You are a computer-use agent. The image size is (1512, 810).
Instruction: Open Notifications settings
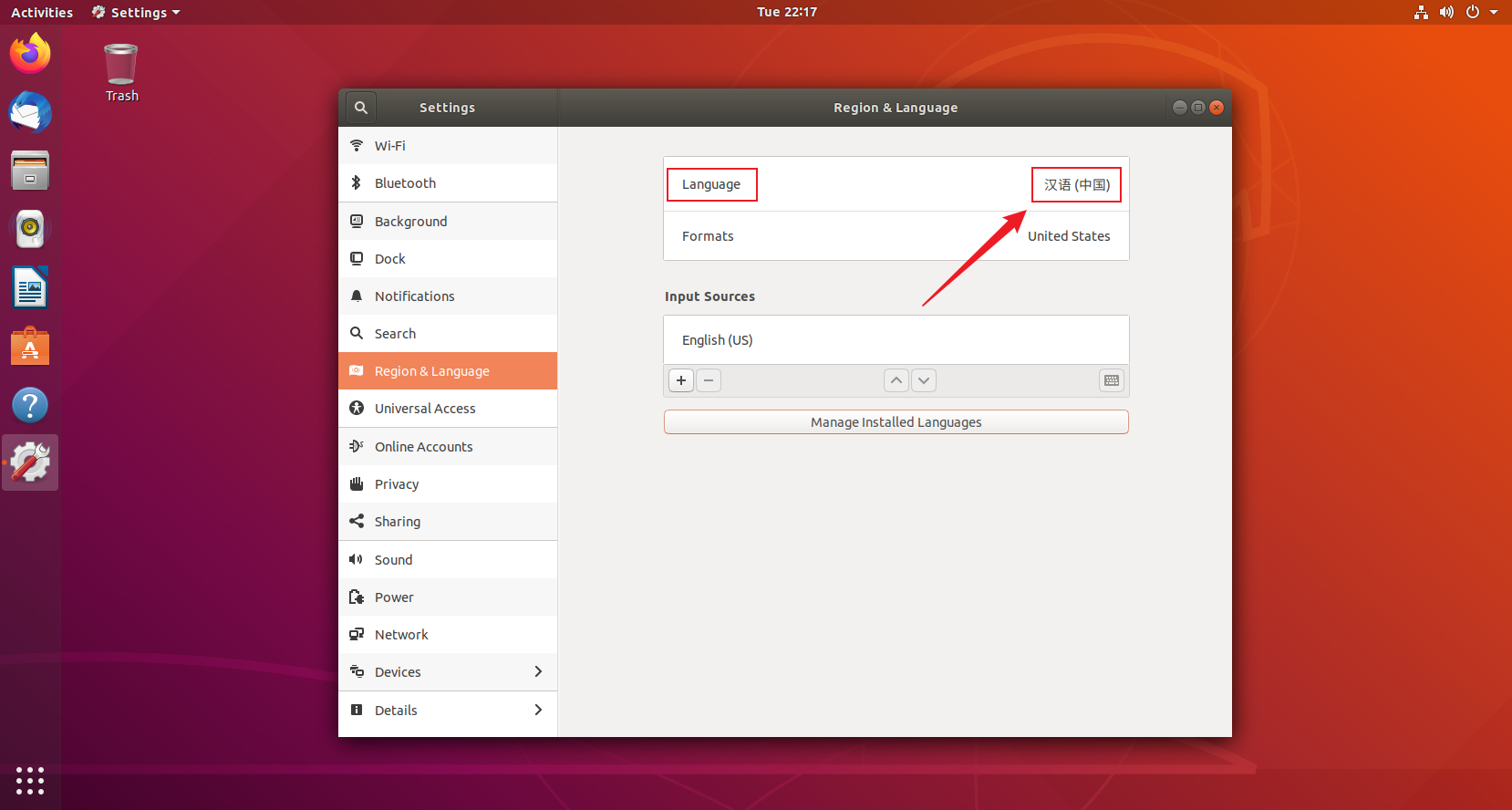click(448, 296)
